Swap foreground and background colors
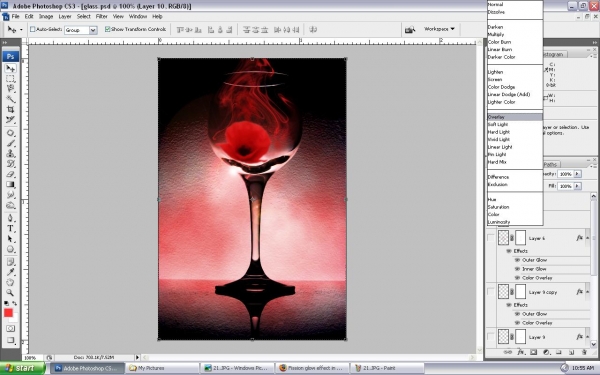This screenshot has height=375, width=600. coord(15,303)
